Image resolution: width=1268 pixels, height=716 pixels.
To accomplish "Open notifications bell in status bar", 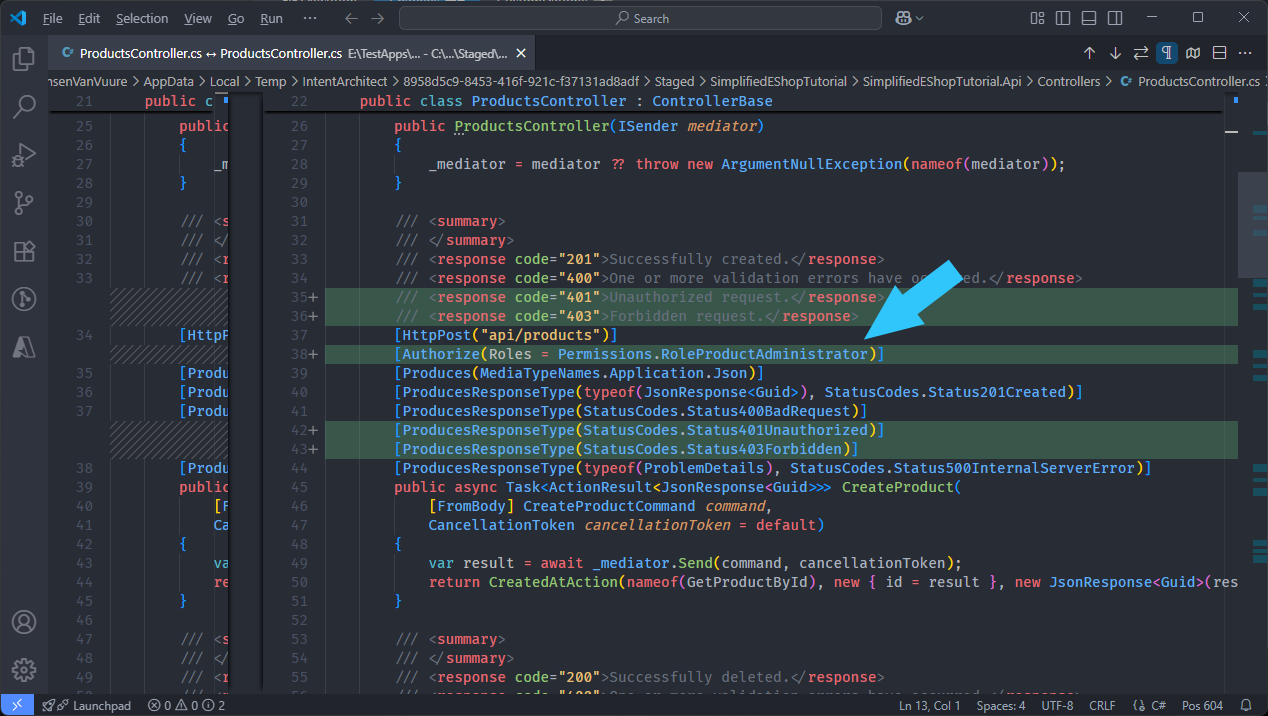I will tap(1245, 705).
